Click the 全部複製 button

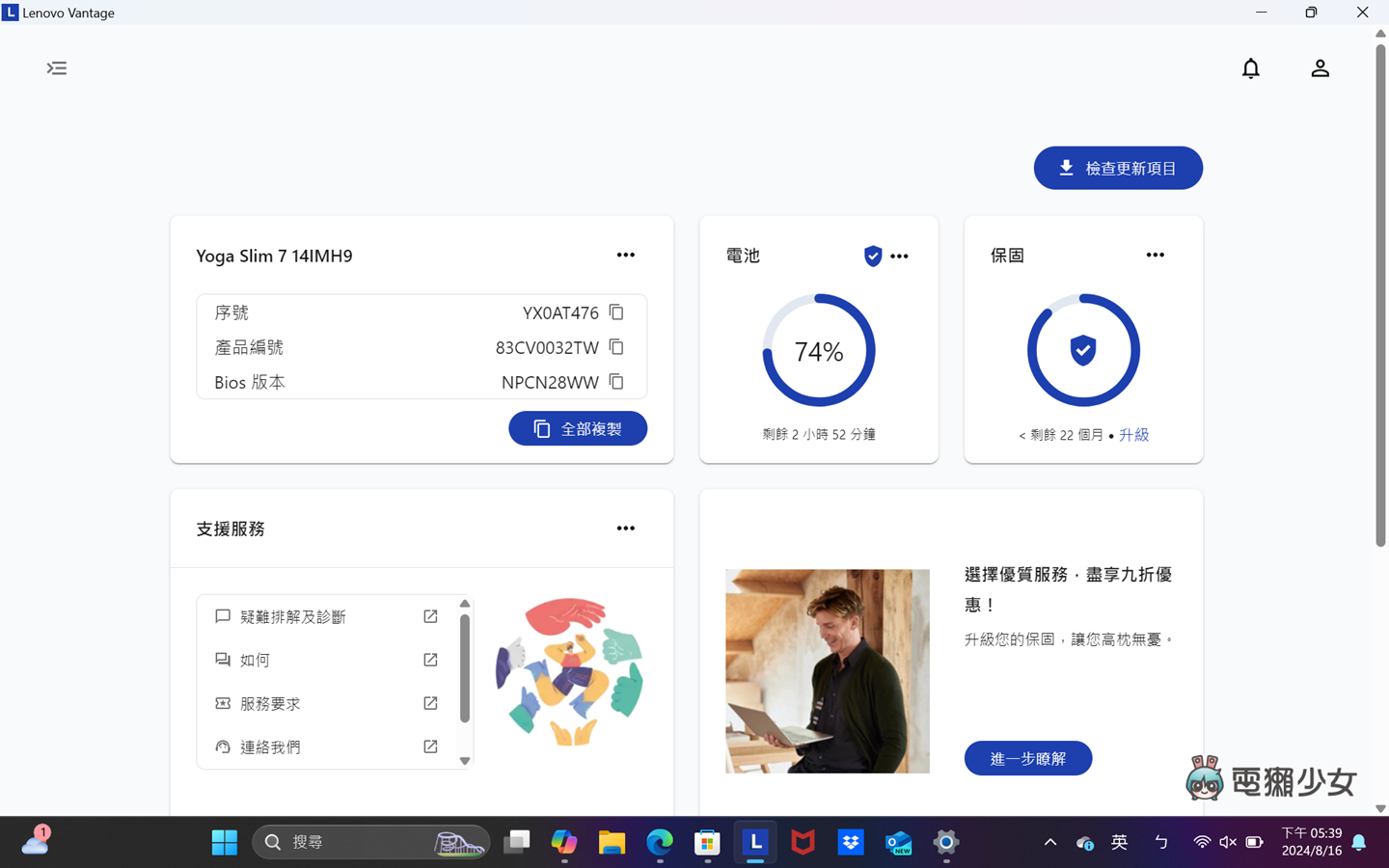tap(578, 428)
